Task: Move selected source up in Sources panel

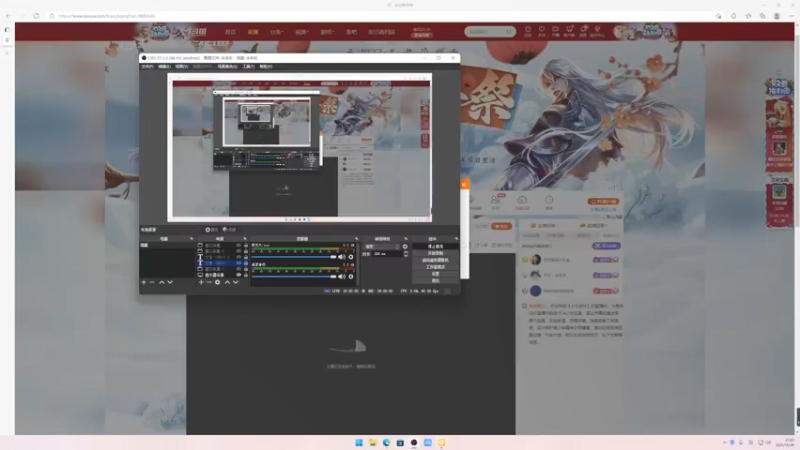Action: 227,282
